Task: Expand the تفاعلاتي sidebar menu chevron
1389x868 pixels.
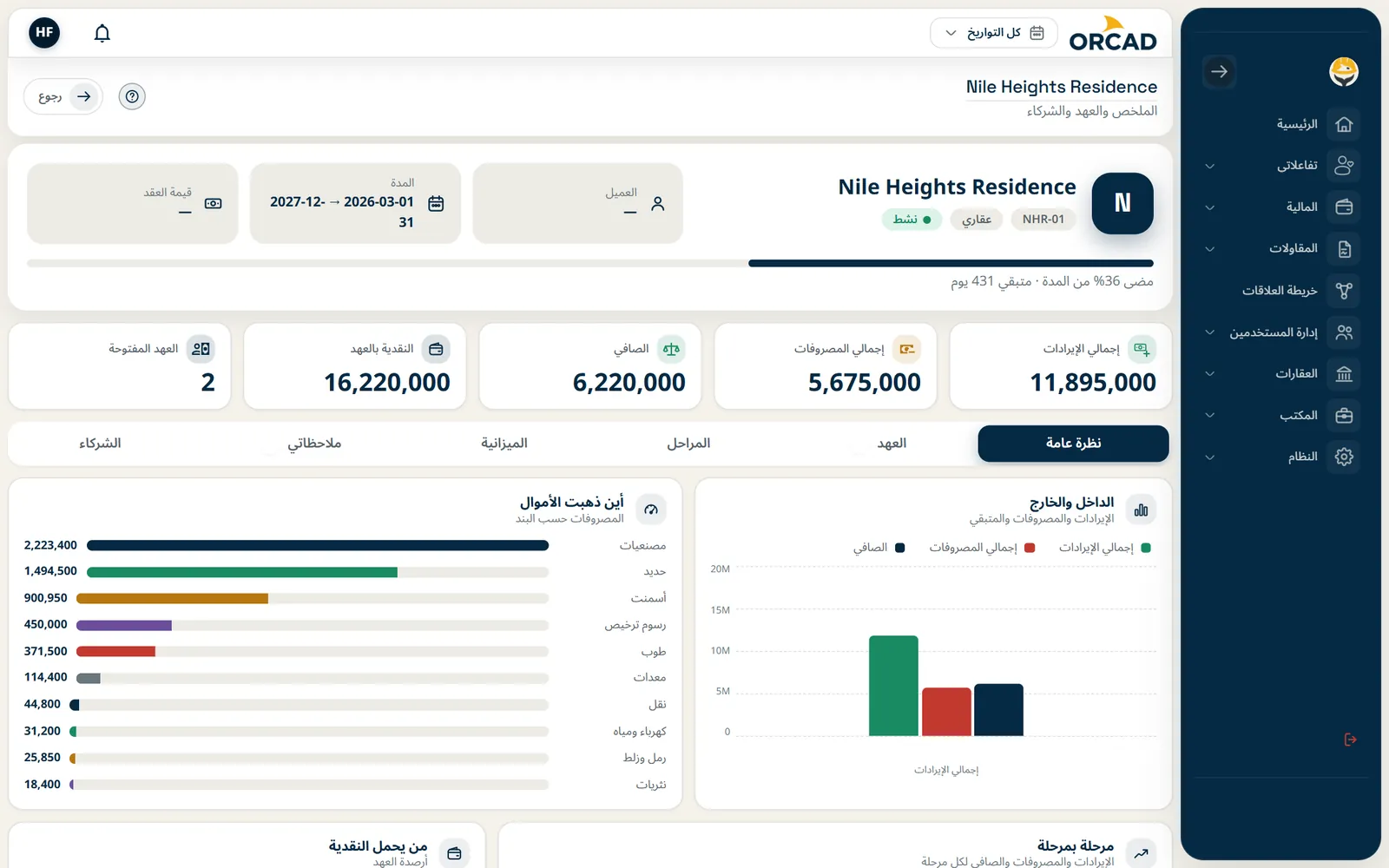Action: tap(1209, 166)
